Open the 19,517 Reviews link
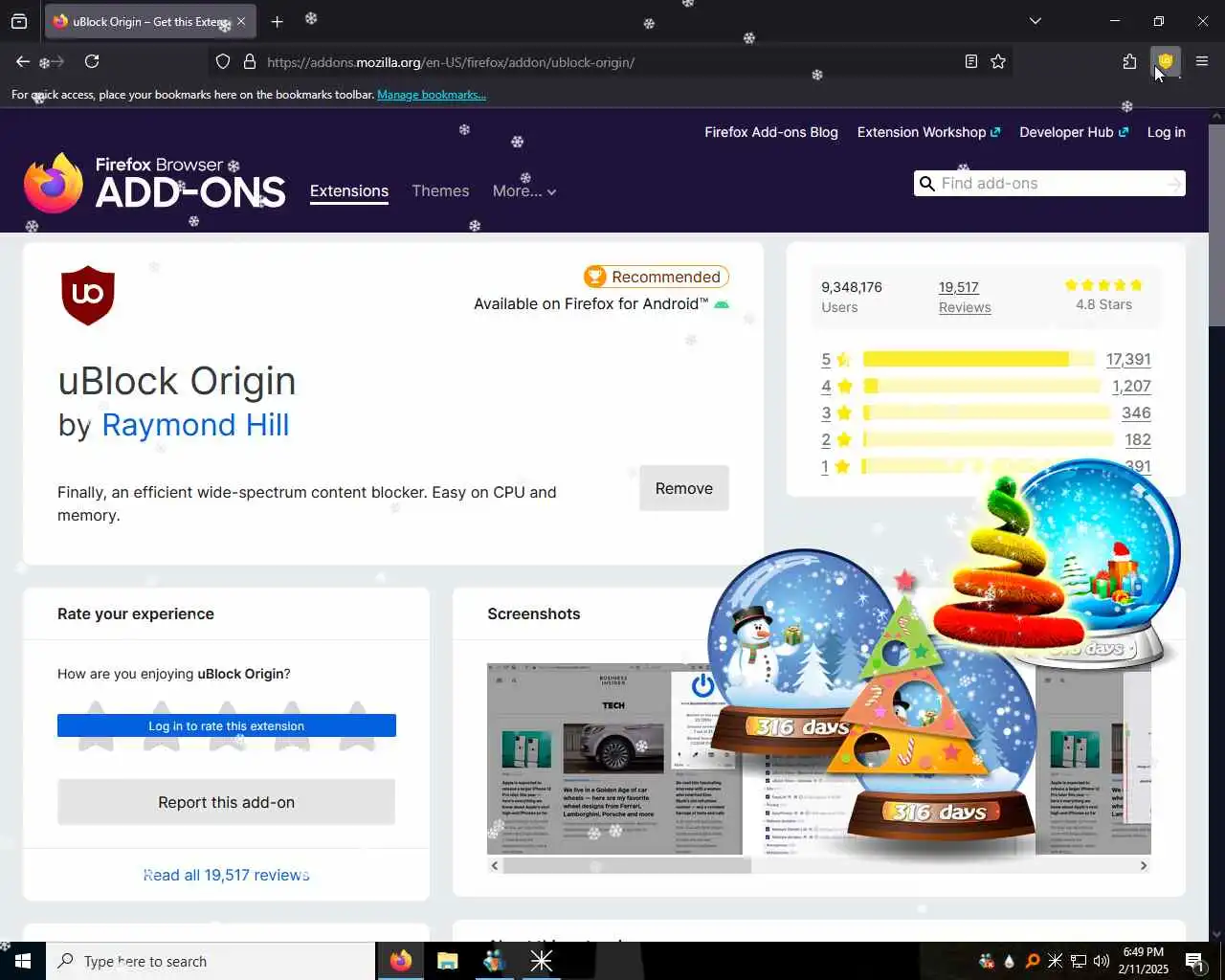The image size is (1225, 980). pyautogui.click(x=964, y=297)
